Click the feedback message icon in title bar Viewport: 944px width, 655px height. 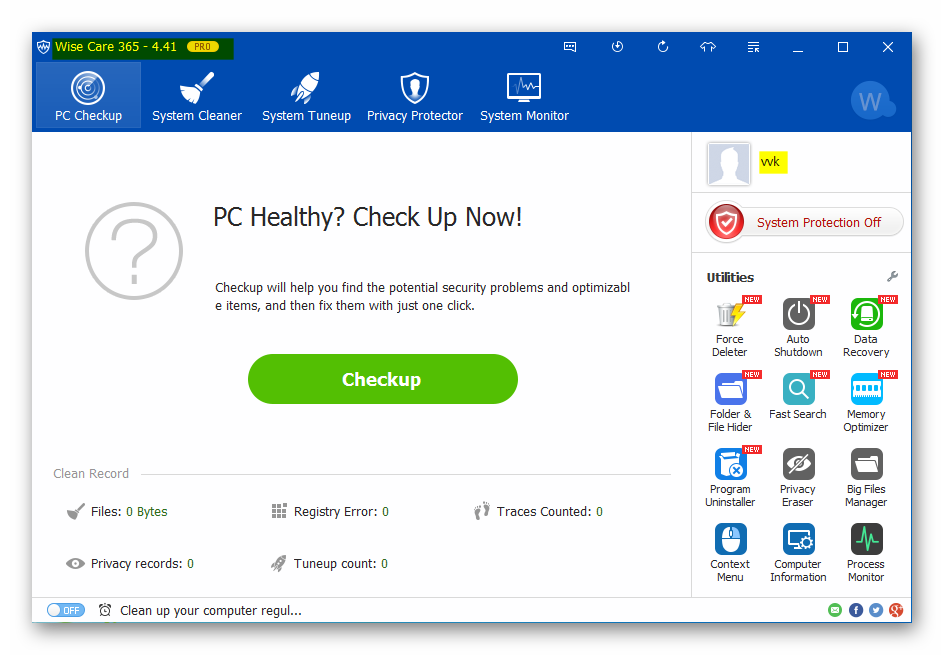click(x=570, y=47)
